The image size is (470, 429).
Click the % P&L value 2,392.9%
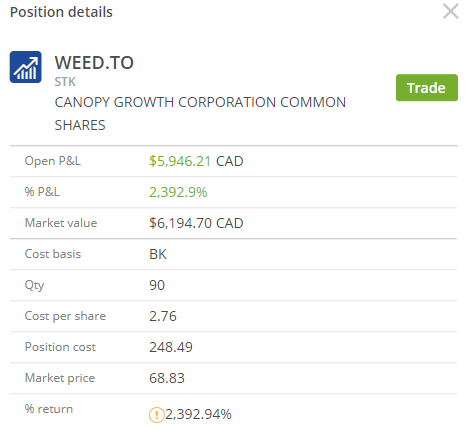click(x=178, y=192)
